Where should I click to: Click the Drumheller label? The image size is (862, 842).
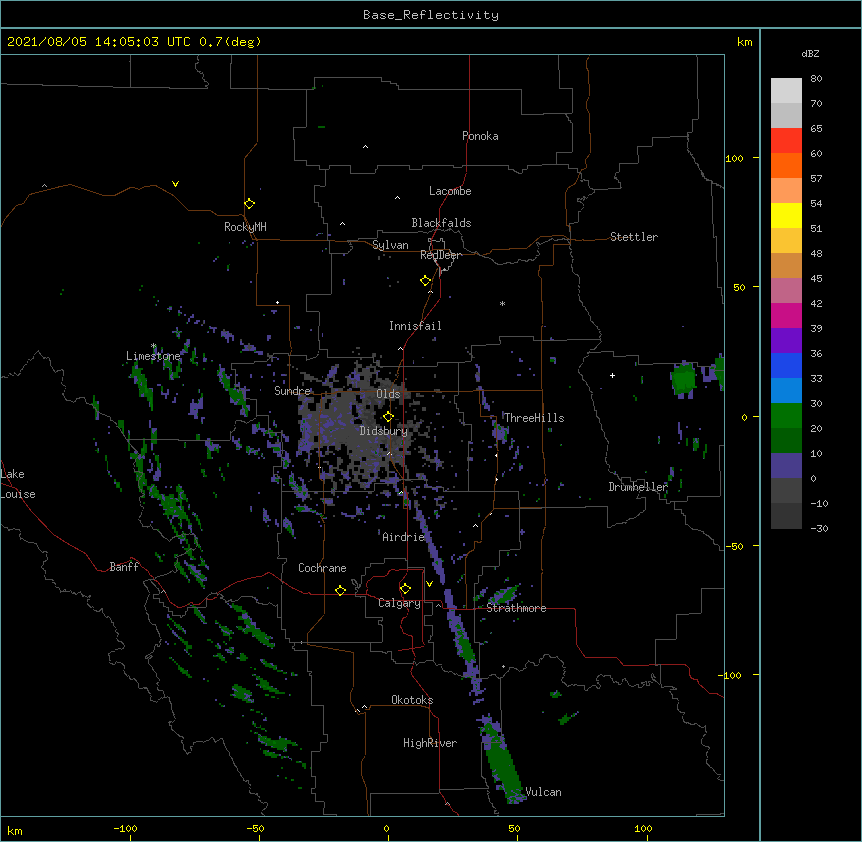click(x=638, y=487)
